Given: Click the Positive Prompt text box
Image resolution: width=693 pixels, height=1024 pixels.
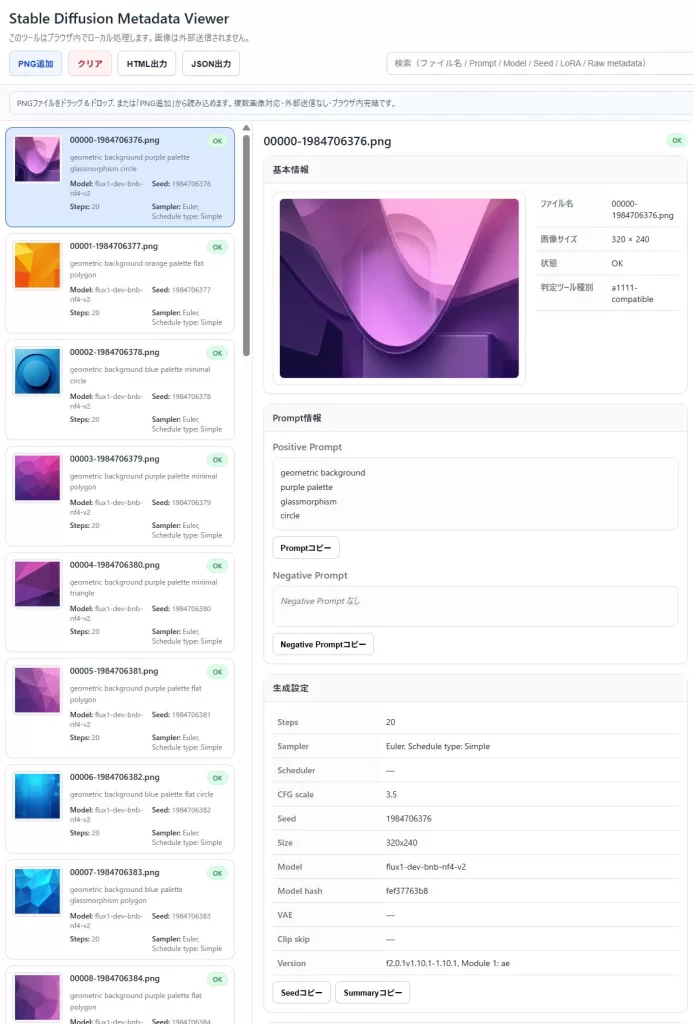Looking at the screenshot, I should (475, 494).
